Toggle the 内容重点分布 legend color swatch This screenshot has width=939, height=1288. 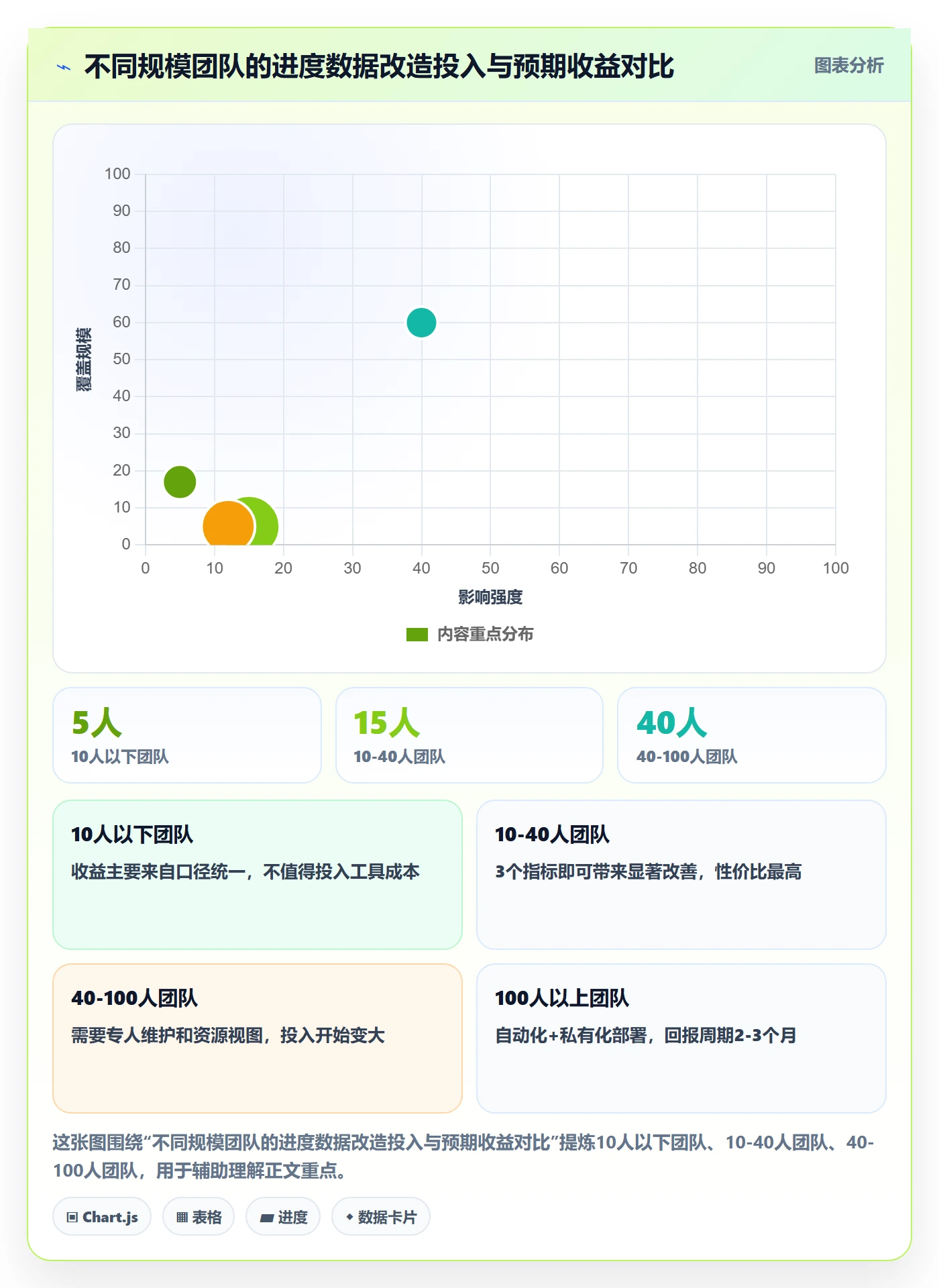click(417, 635)
